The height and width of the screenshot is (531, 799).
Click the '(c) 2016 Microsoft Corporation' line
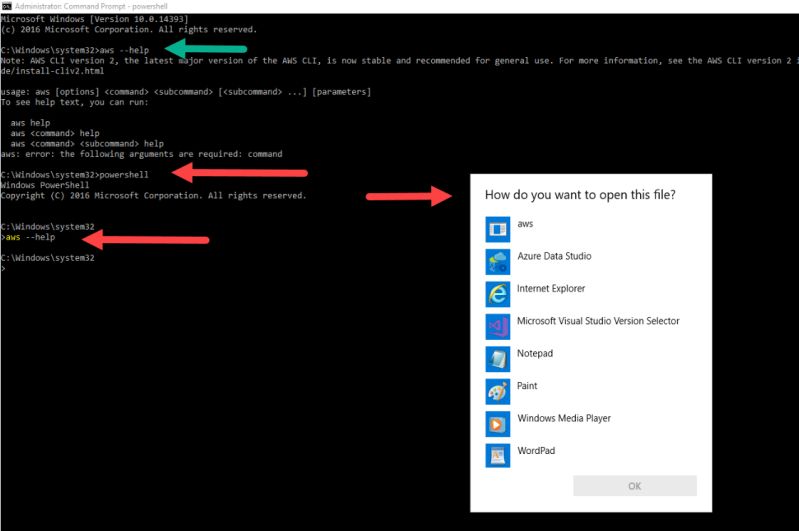[129, 30]
